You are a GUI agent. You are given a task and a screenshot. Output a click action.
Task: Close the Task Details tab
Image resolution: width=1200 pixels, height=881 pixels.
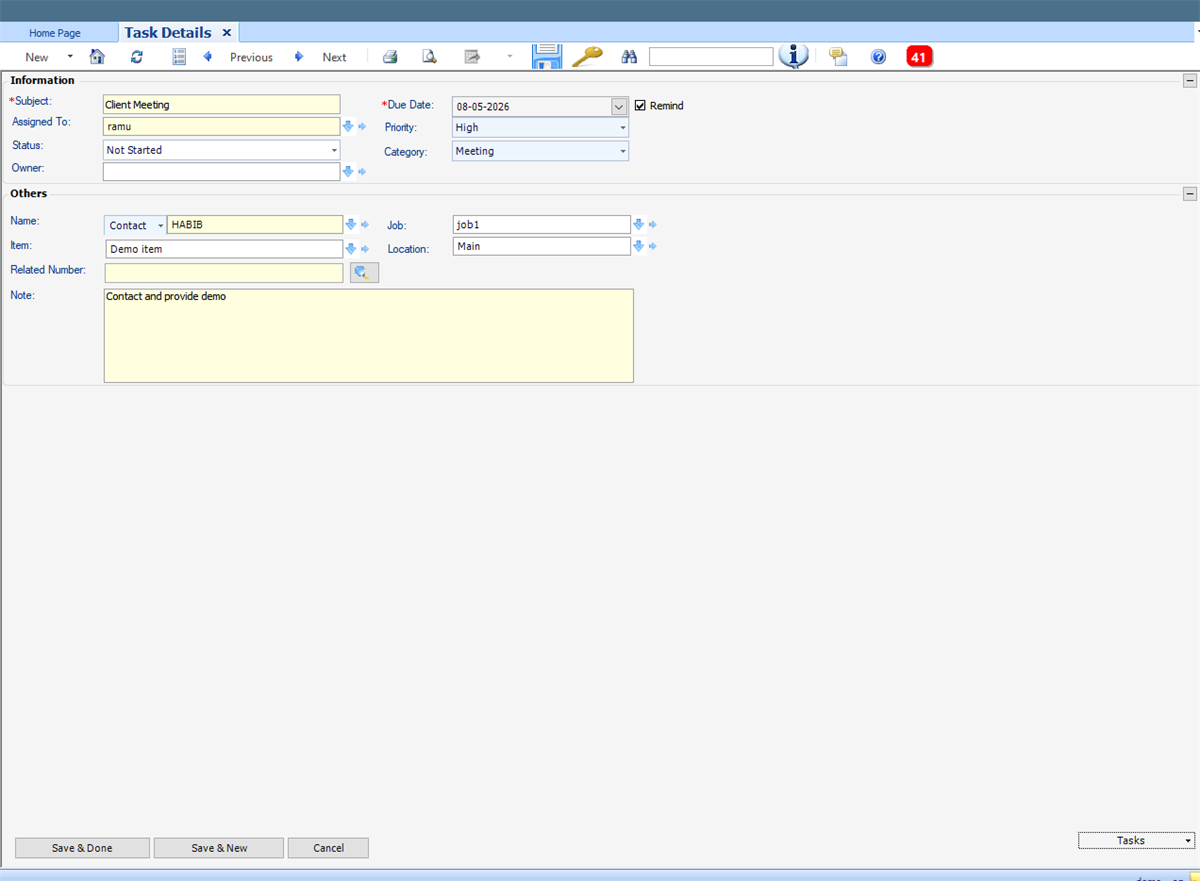[x=227, y=33]
